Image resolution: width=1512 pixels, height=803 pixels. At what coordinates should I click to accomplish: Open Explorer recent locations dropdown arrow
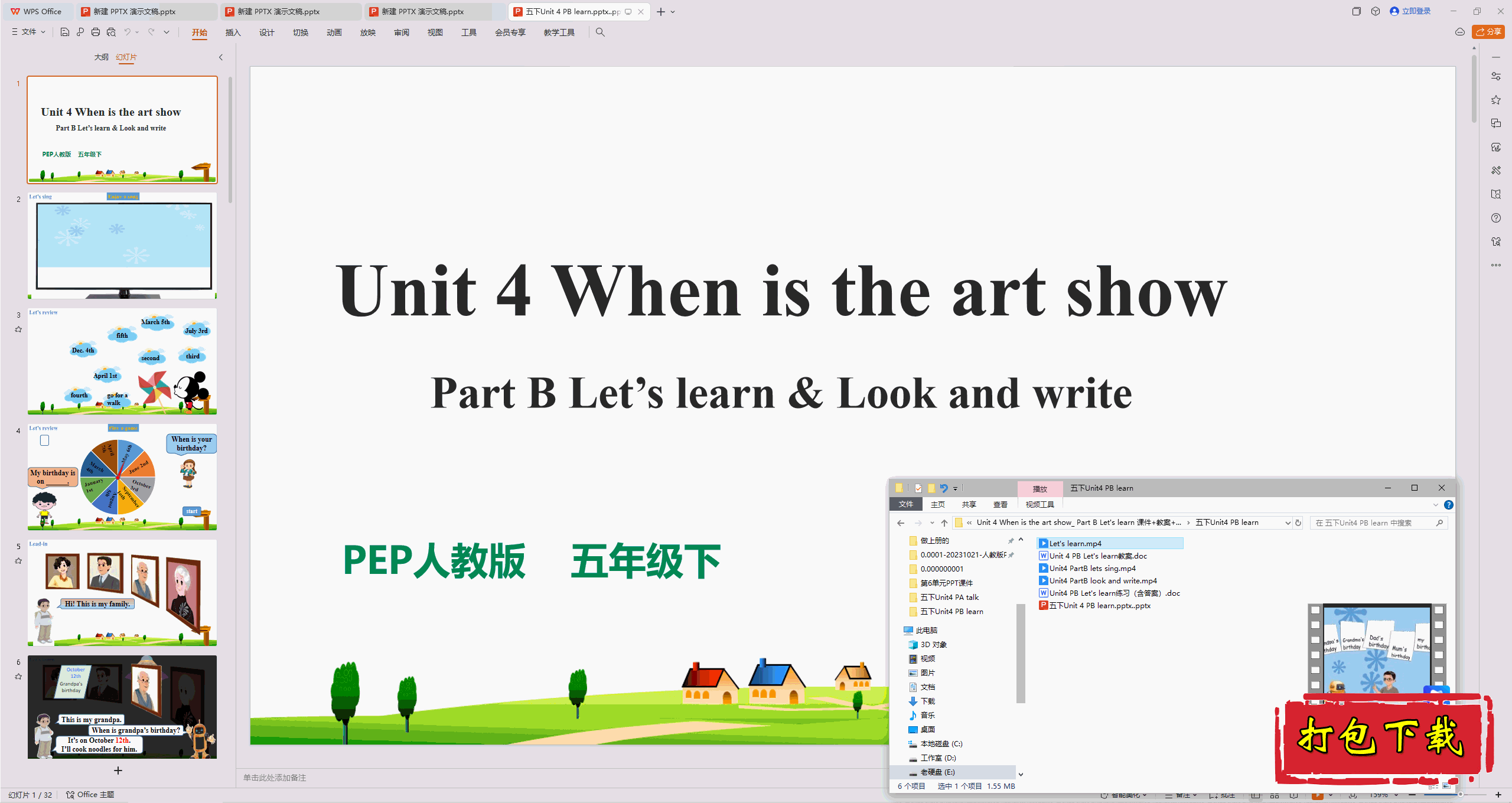(x=932, y=523)
